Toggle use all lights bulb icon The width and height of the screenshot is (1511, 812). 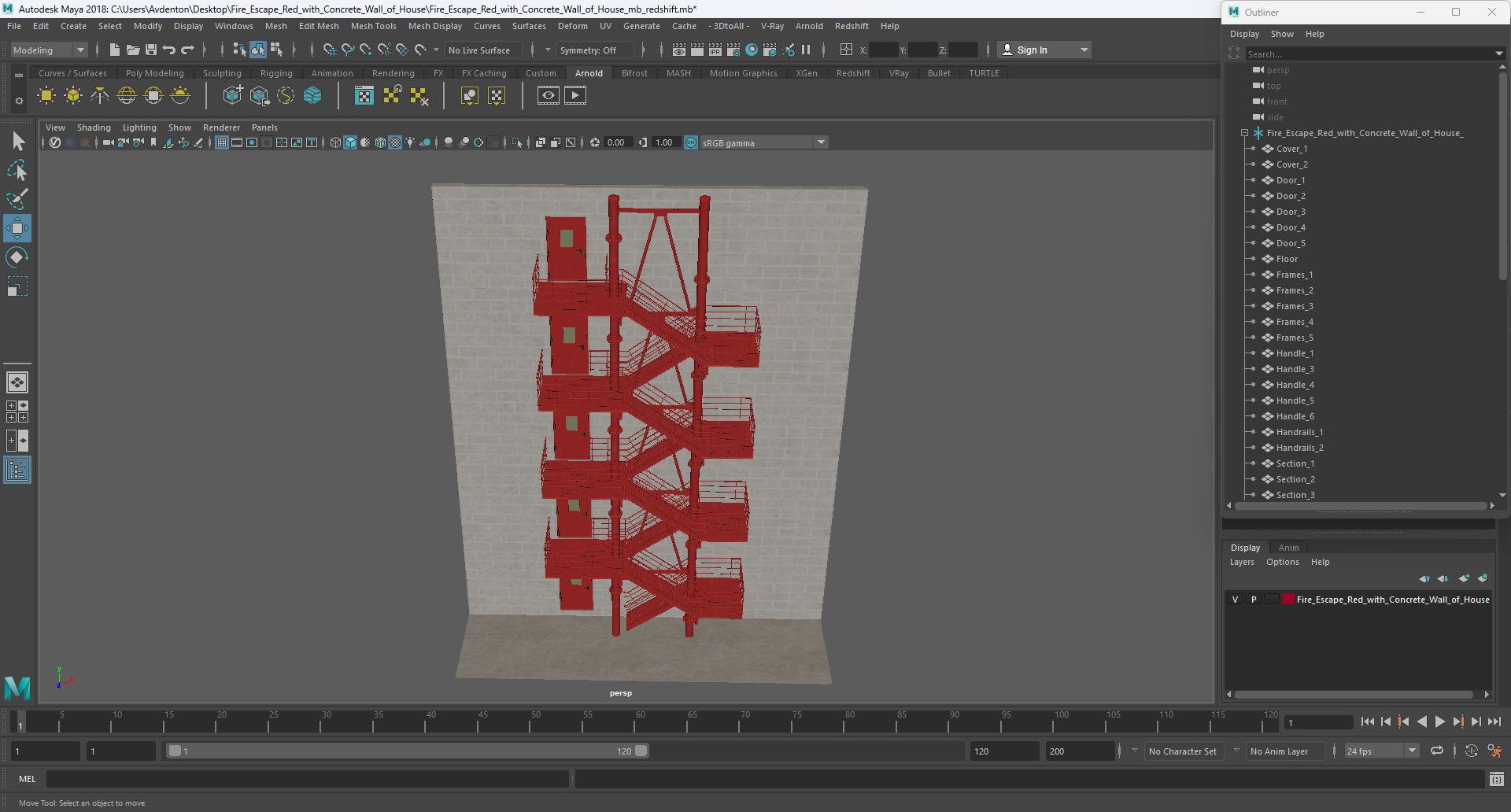410,142
